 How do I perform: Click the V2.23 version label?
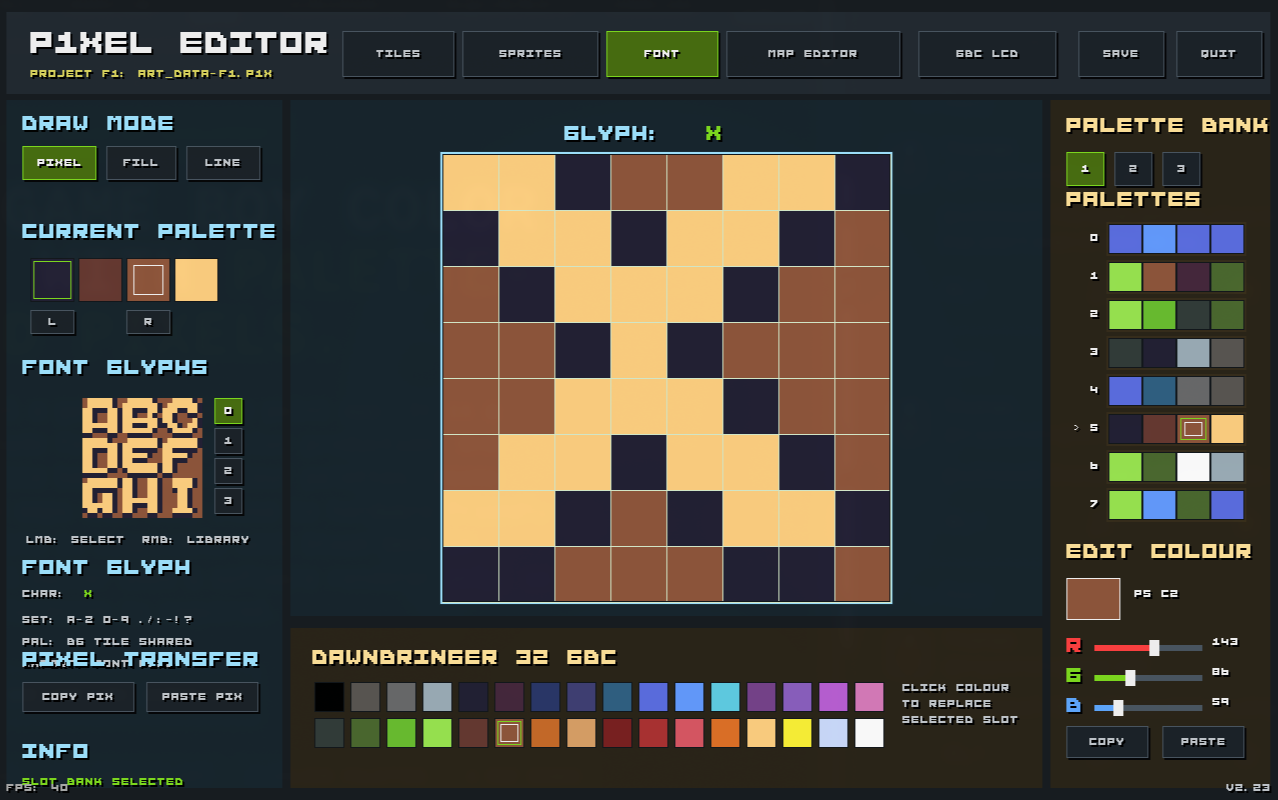1248,788
